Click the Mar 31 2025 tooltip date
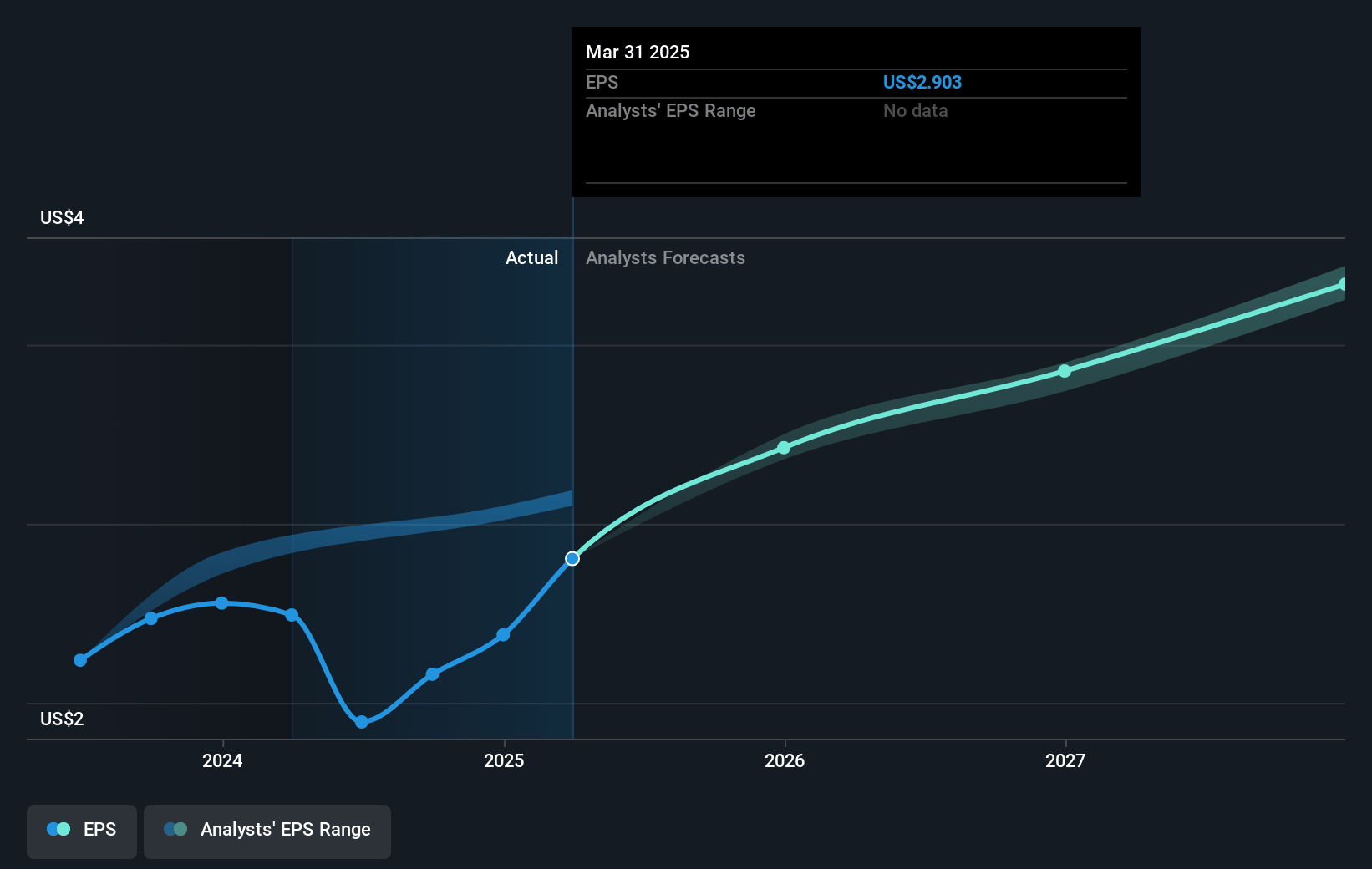Viewport: 1372px width, 869px height. (x=638, y=52)
